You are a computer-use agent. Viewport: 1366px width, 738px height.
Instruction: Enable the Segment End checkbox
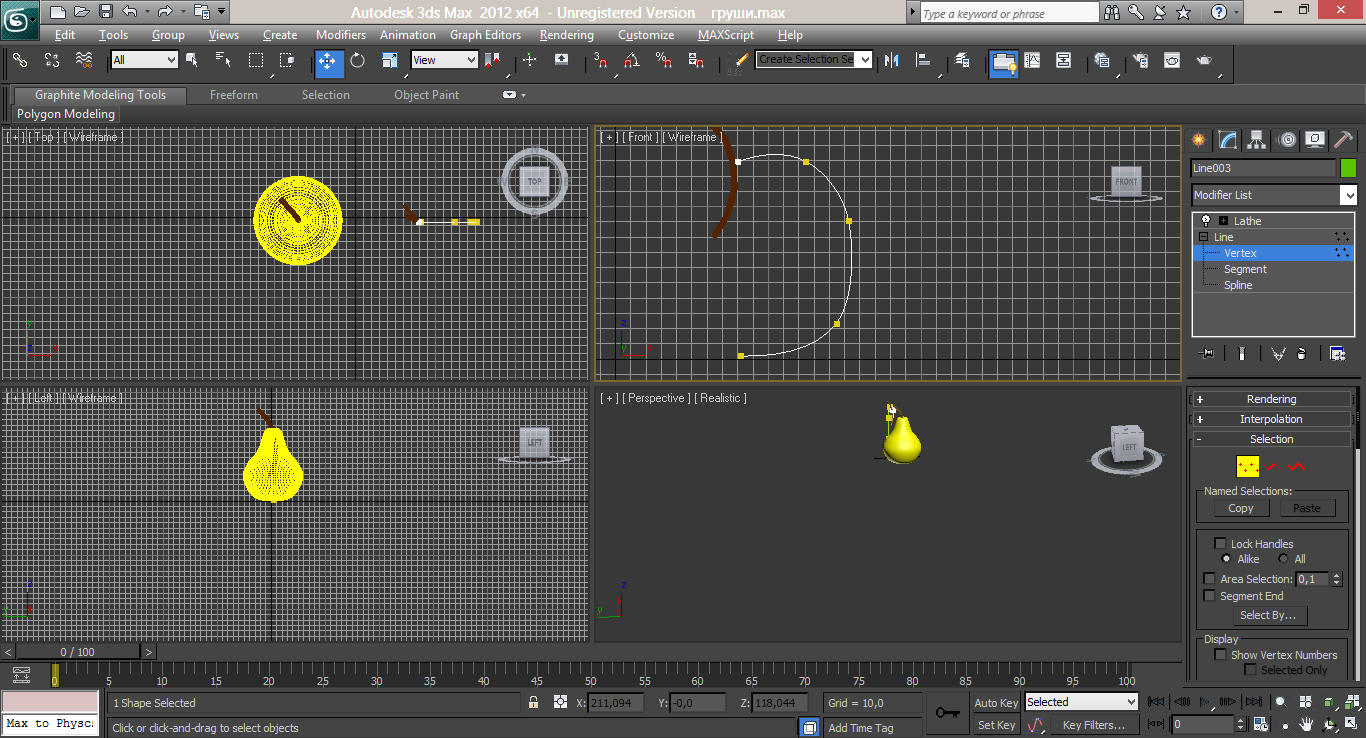1210,596
